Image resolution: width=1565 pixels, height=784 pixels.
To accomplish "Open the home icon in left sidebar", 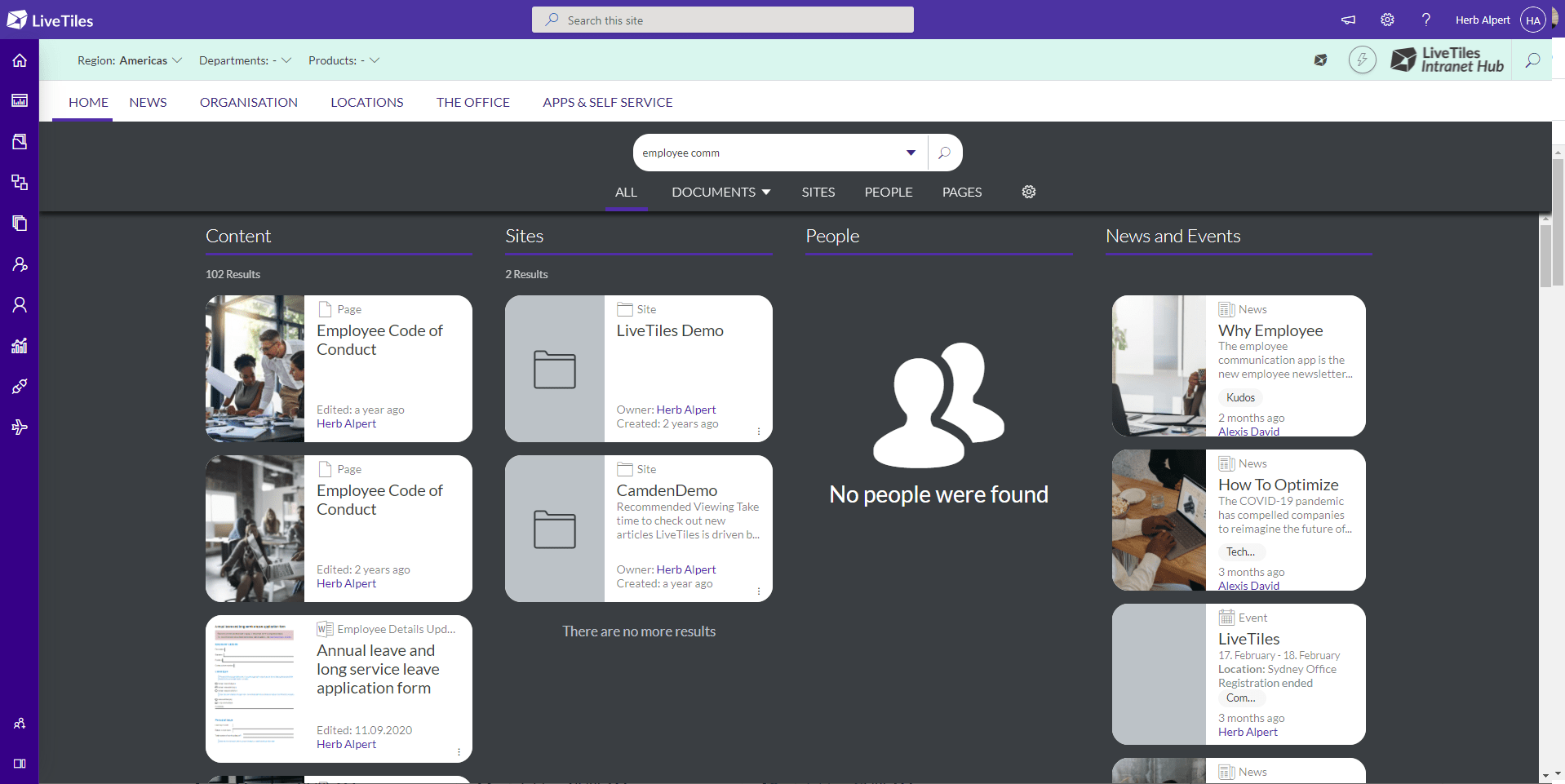I will point(20,60).
